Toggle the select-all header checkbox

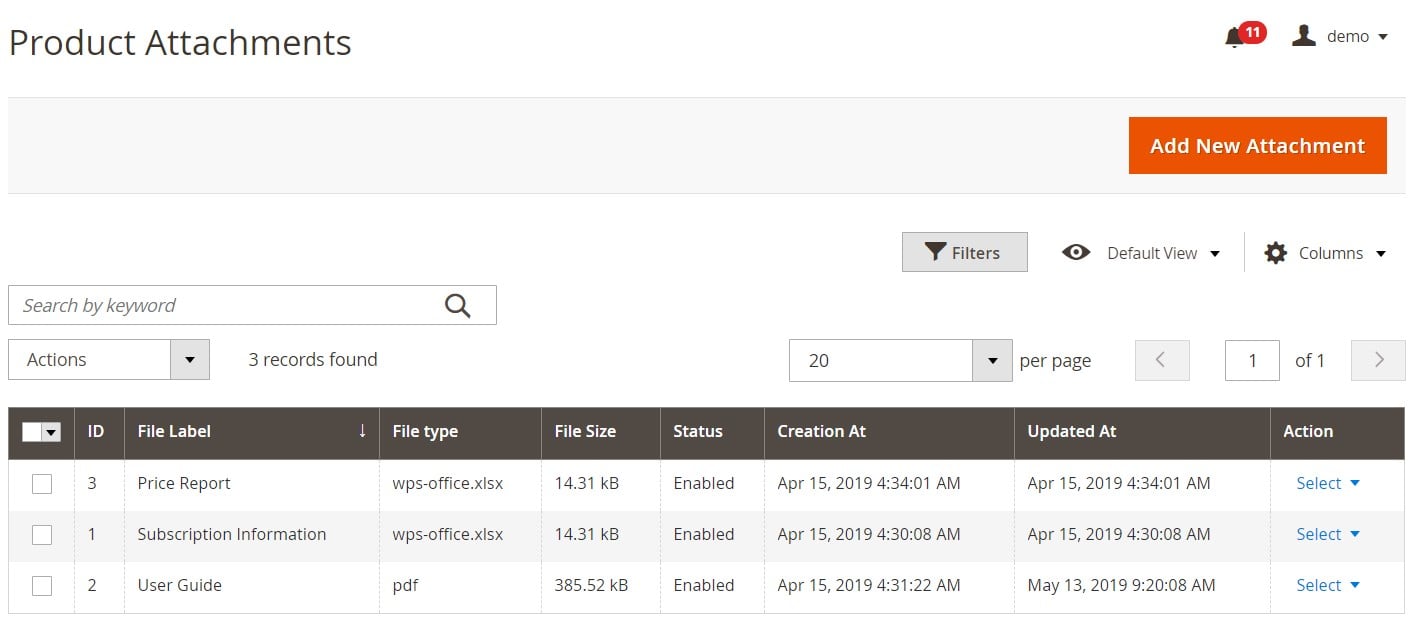(32, 432)
